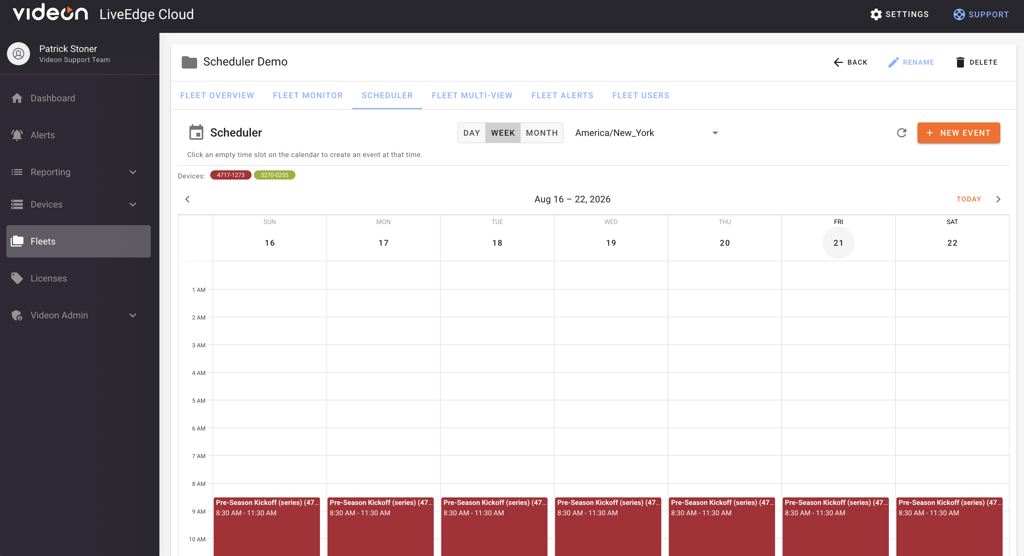Click red device chip 4717-1273

coord(231,175)
